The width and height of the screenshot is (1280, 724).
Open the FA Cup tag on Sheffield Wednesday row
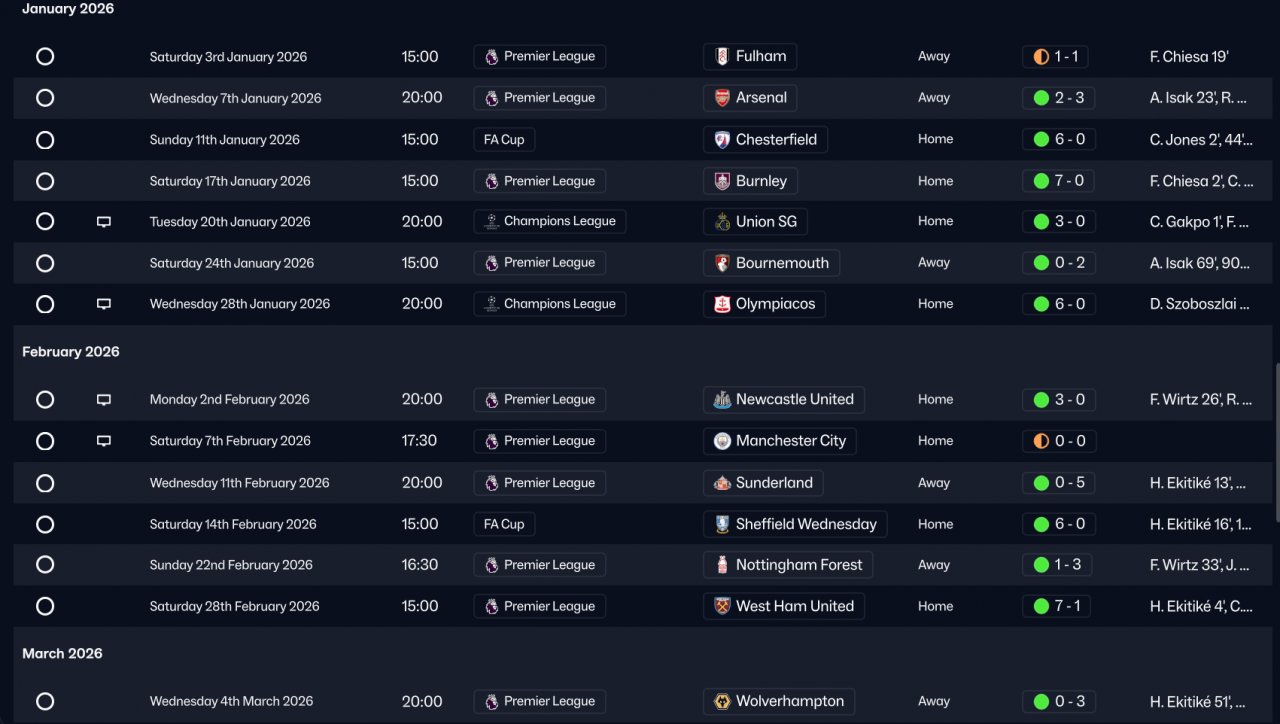pyautogui.click(x=504, y=524)
